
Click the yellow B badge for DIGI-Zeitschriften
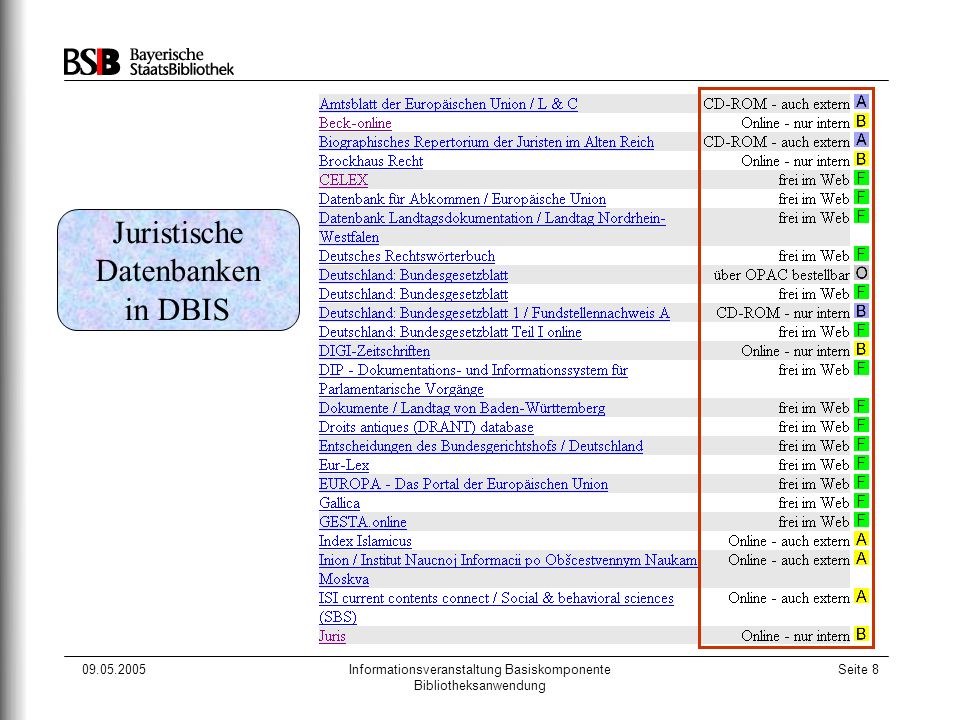click(861, 348)
